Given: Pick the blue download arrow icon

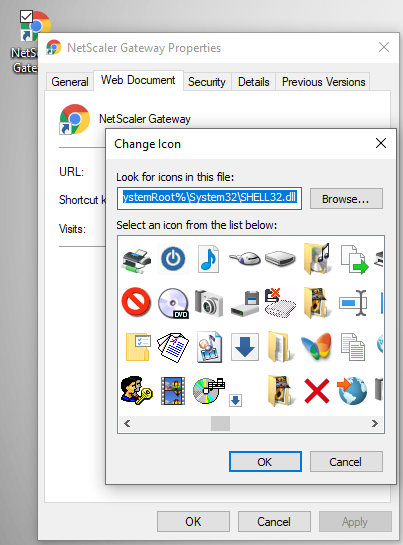Looking at the screenshot, I should tap(245, 347).
